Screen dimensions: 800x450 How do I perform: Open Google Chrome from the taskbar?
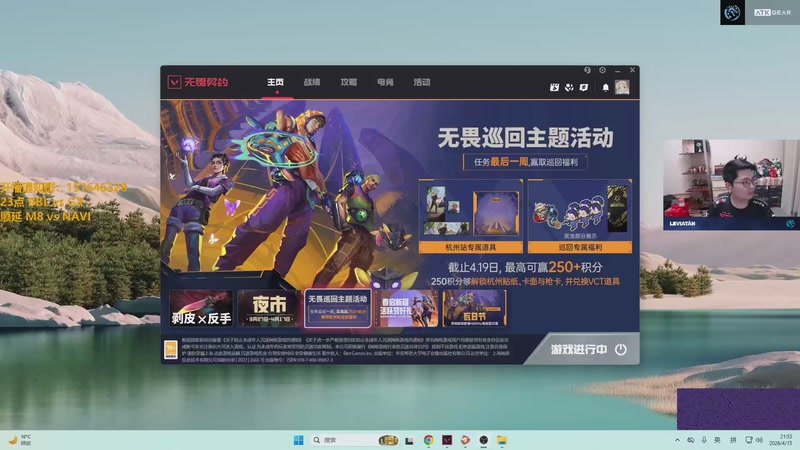pos(429,440)
